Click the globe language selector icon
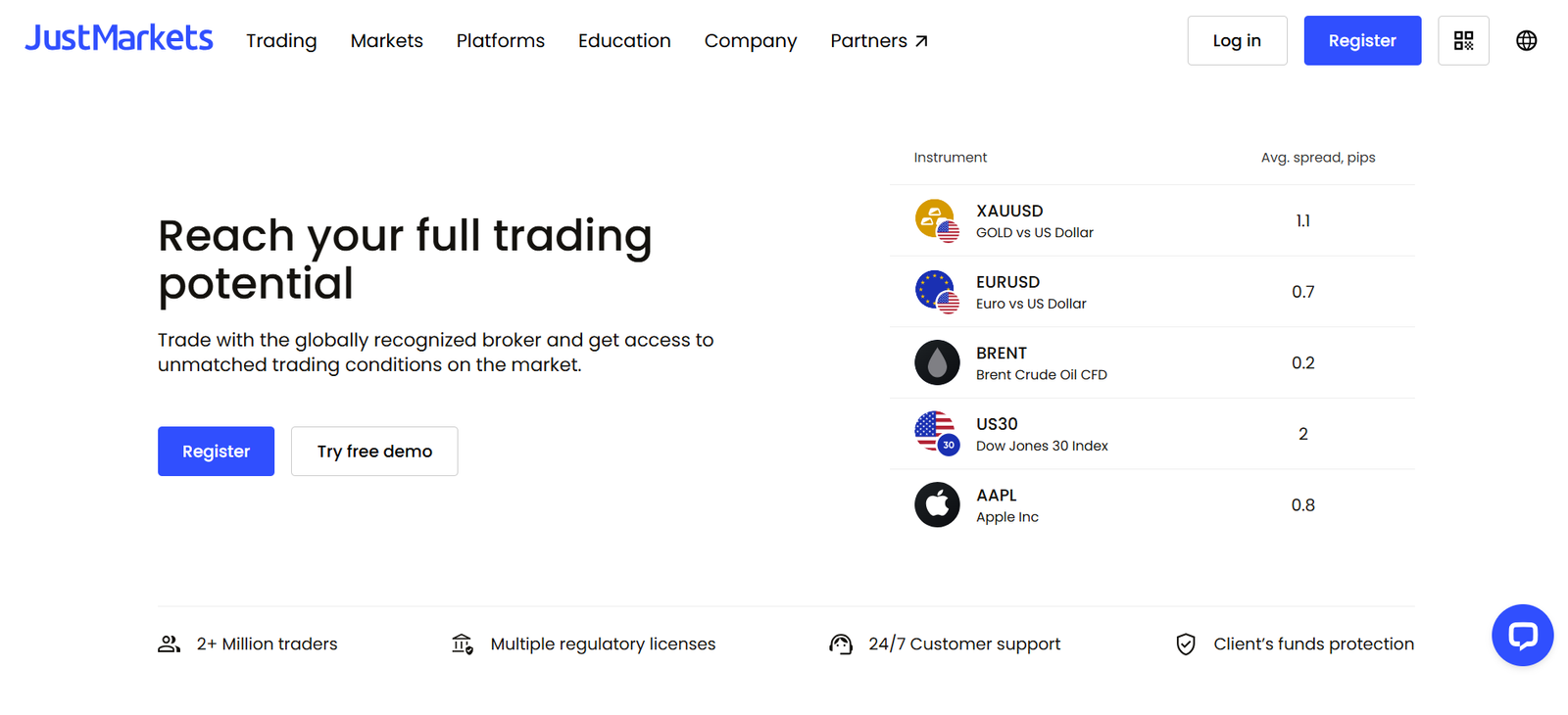Image resolution: width=1568 pixels, height=715 pixels. 1526,40
